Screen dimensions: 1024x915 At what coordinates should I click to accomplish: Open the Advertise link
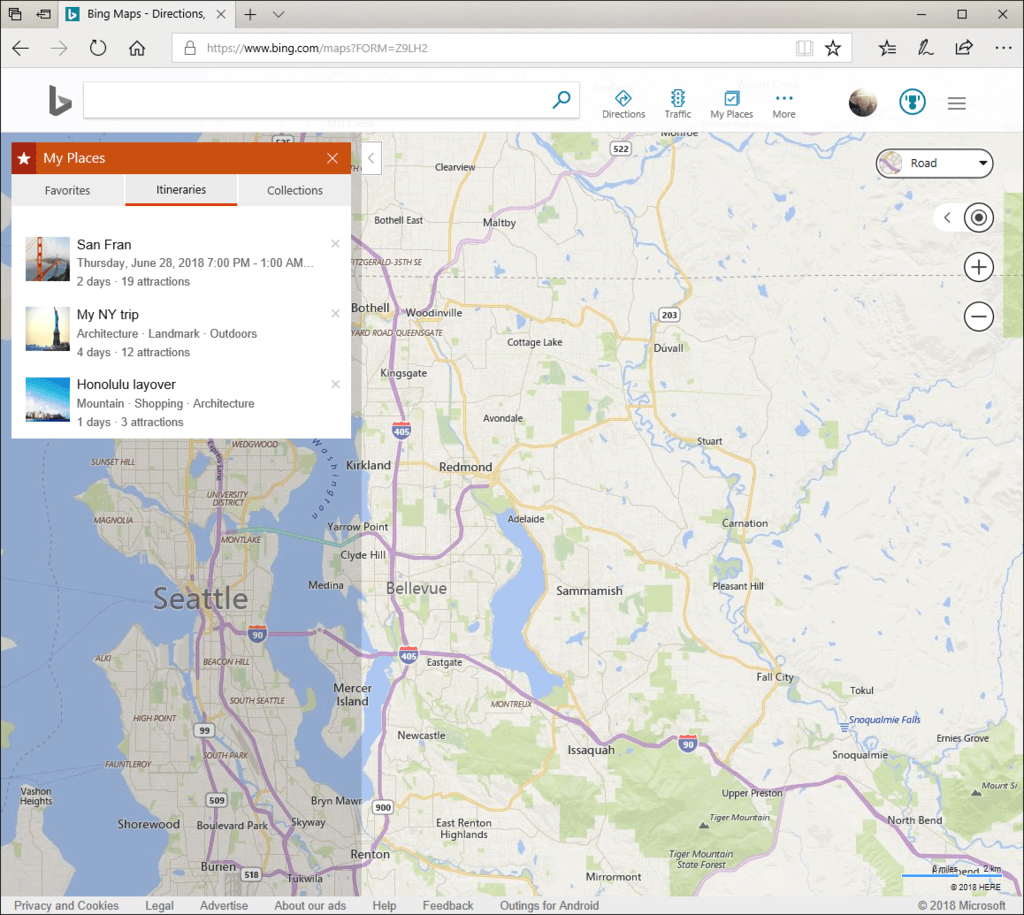224,905
